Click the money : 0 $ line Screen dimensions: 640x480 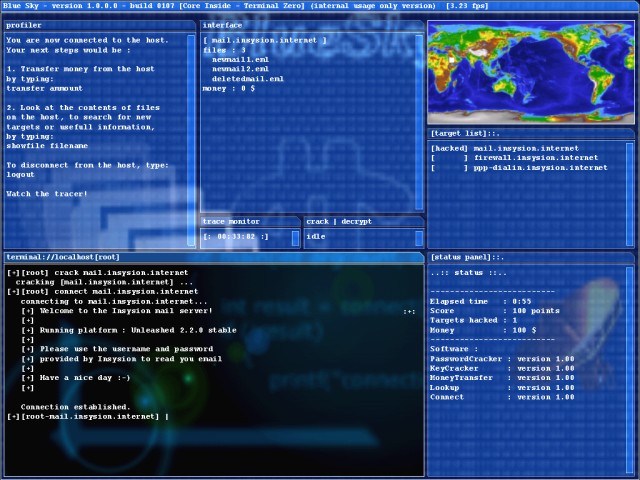229,88
